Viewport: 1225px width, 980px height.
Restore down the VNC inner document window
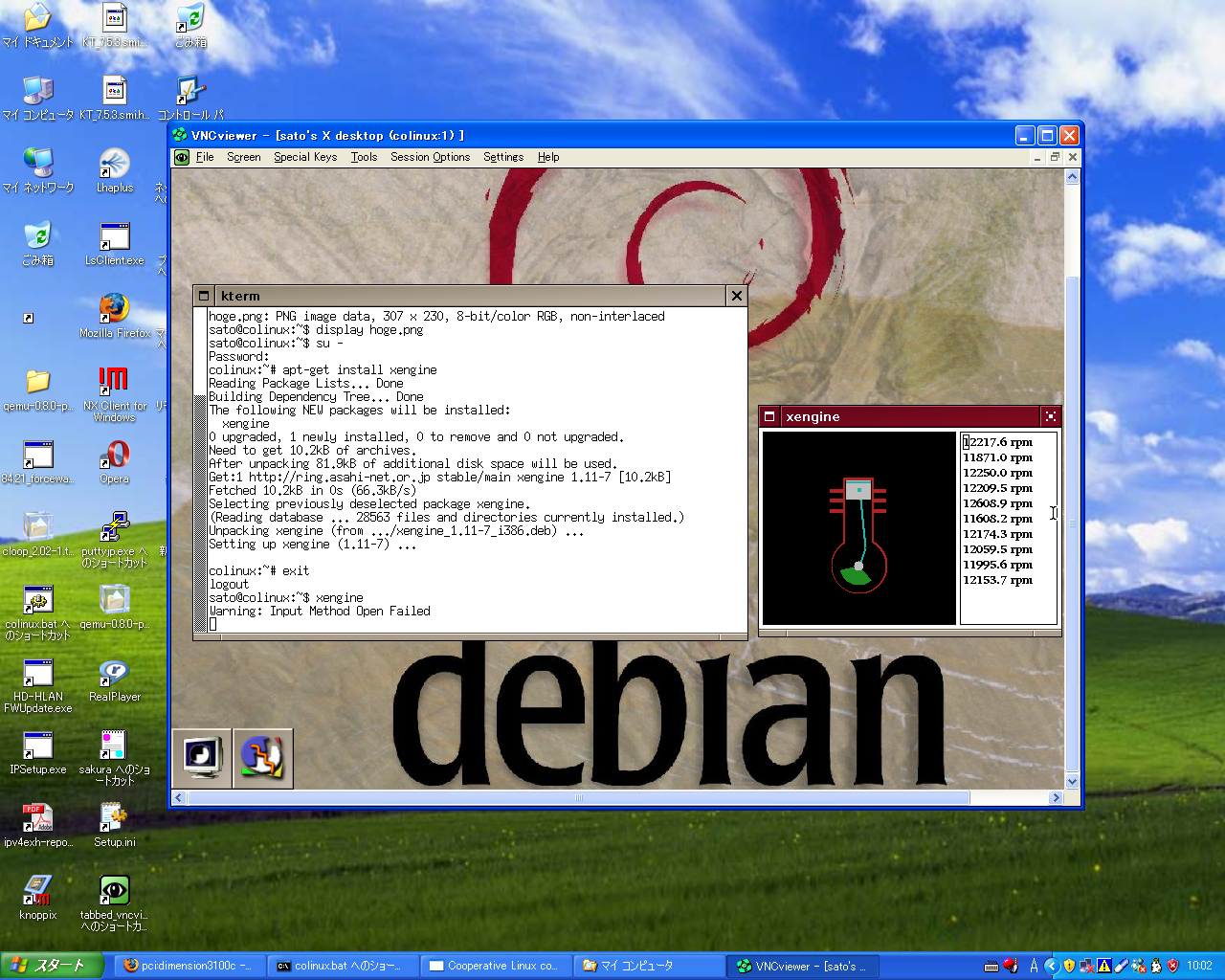click(1055, 157)
